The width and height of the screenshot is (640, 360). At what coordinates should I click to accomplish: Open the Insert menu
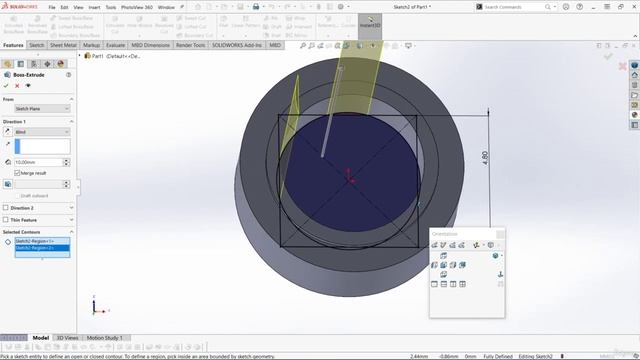coord(94,7)
